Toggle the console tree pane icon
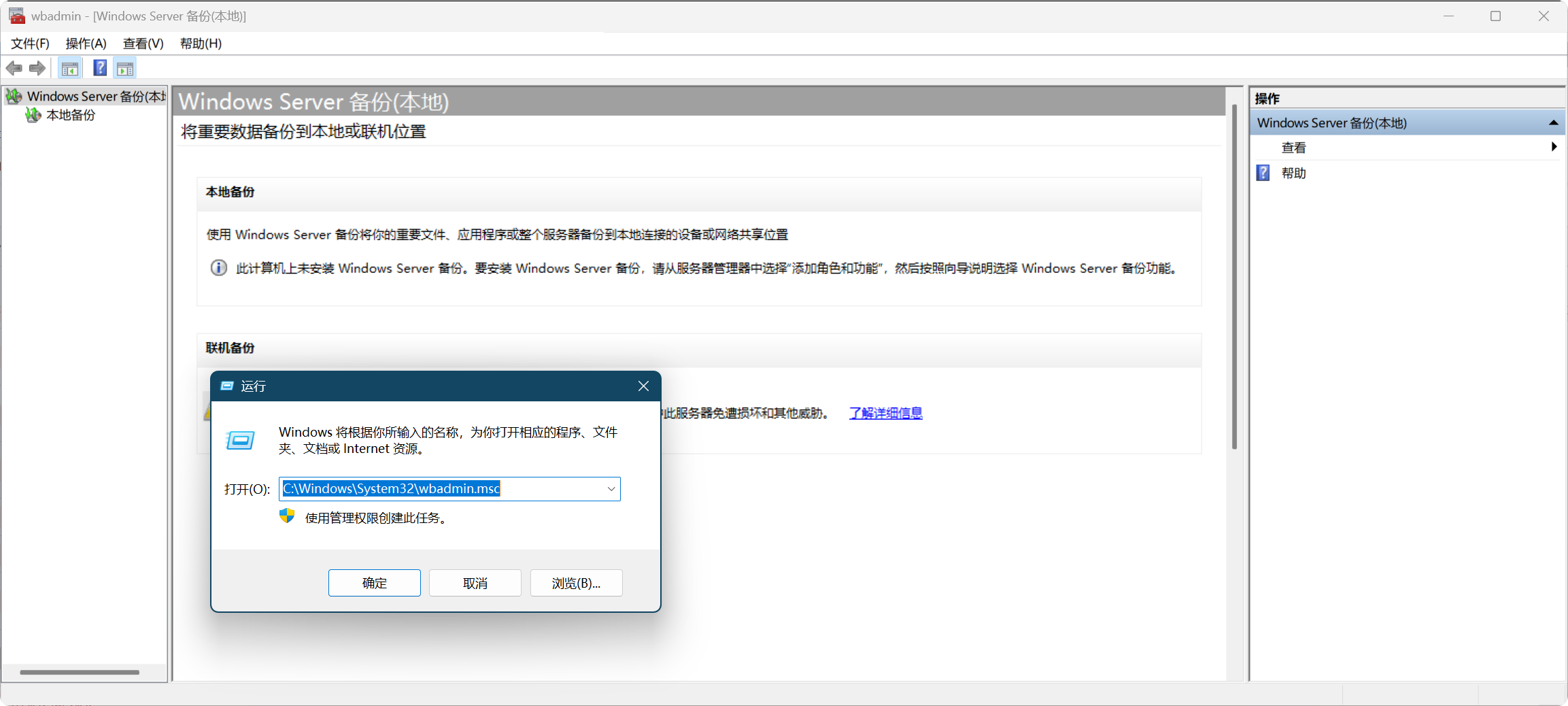The image size is (1568, 706). (70, 68)
